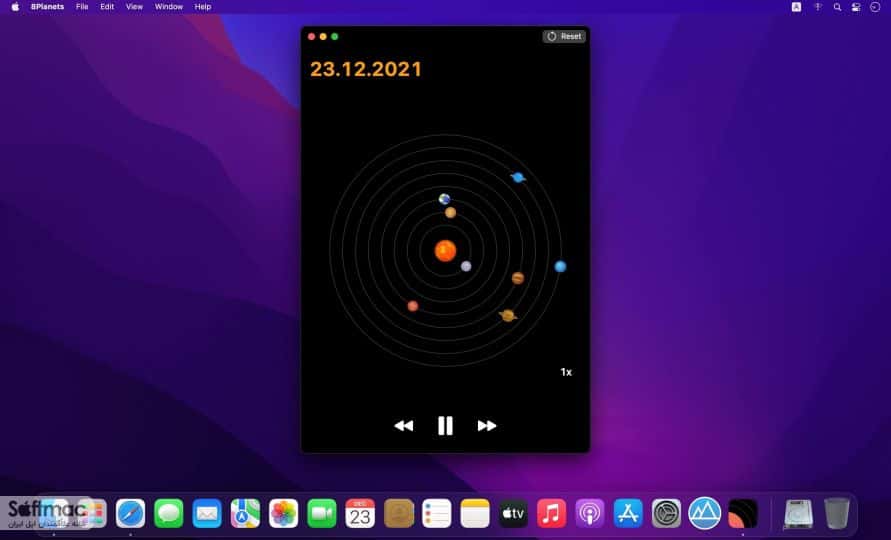
Task: Click the Reset button in 8Planets
Action: pyautogui.click(x=564, y=36)
